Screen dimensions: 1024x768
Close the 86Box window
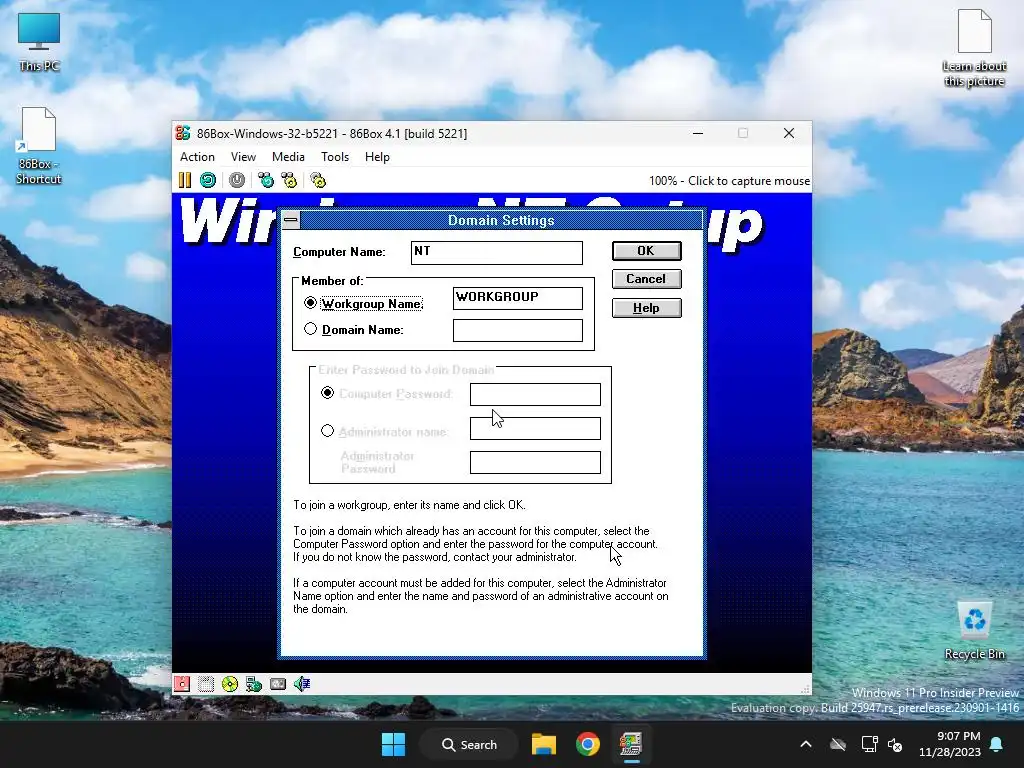click(x=789, y=133)
